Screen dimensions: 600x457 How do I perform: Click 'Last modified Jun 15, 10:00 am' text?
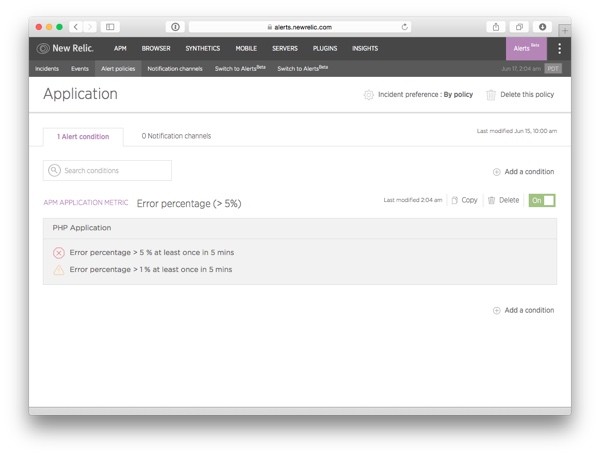point(517,131)
